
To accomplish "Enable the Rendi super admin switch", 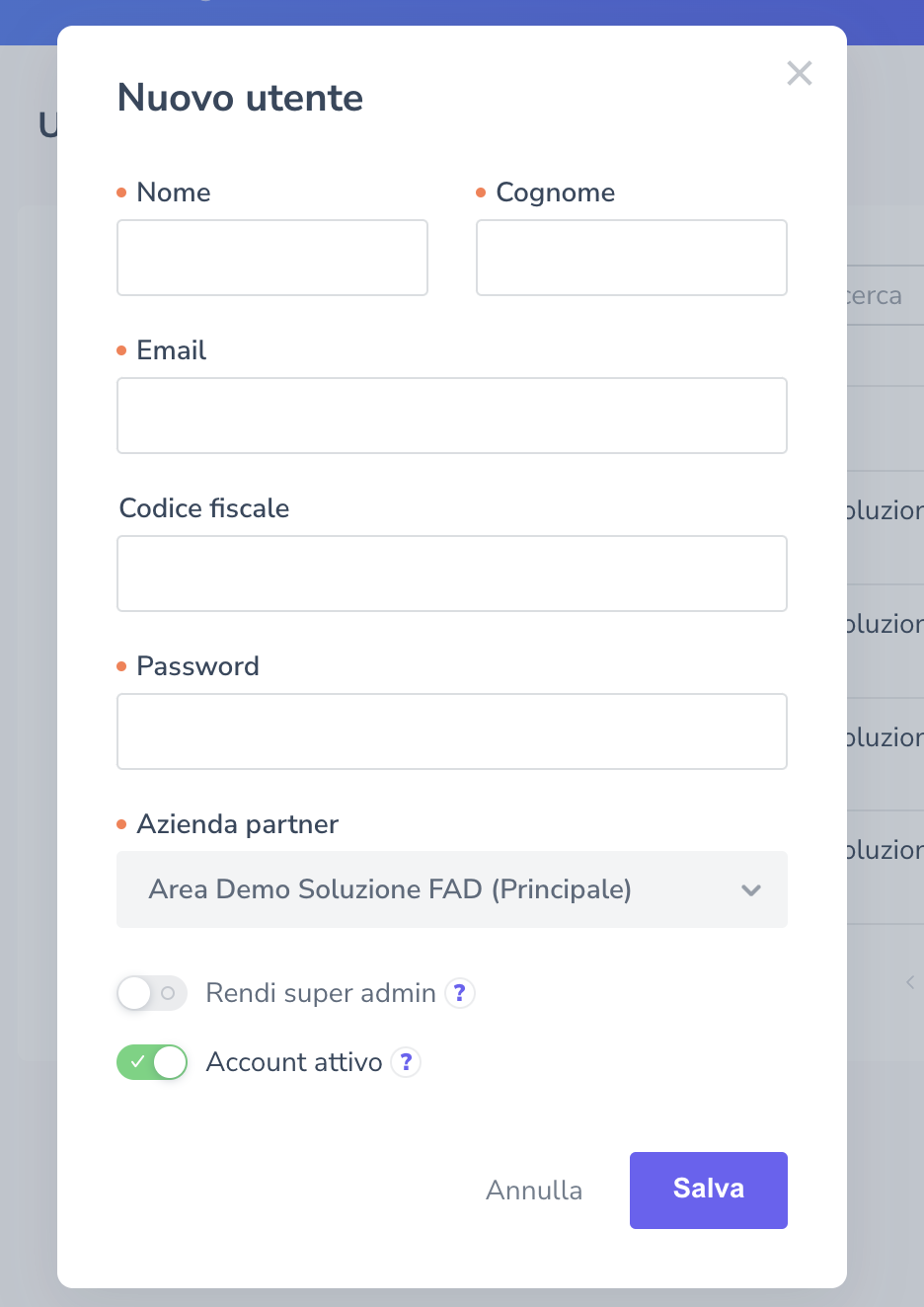I will pyautogui.click(x=151, y=993).
